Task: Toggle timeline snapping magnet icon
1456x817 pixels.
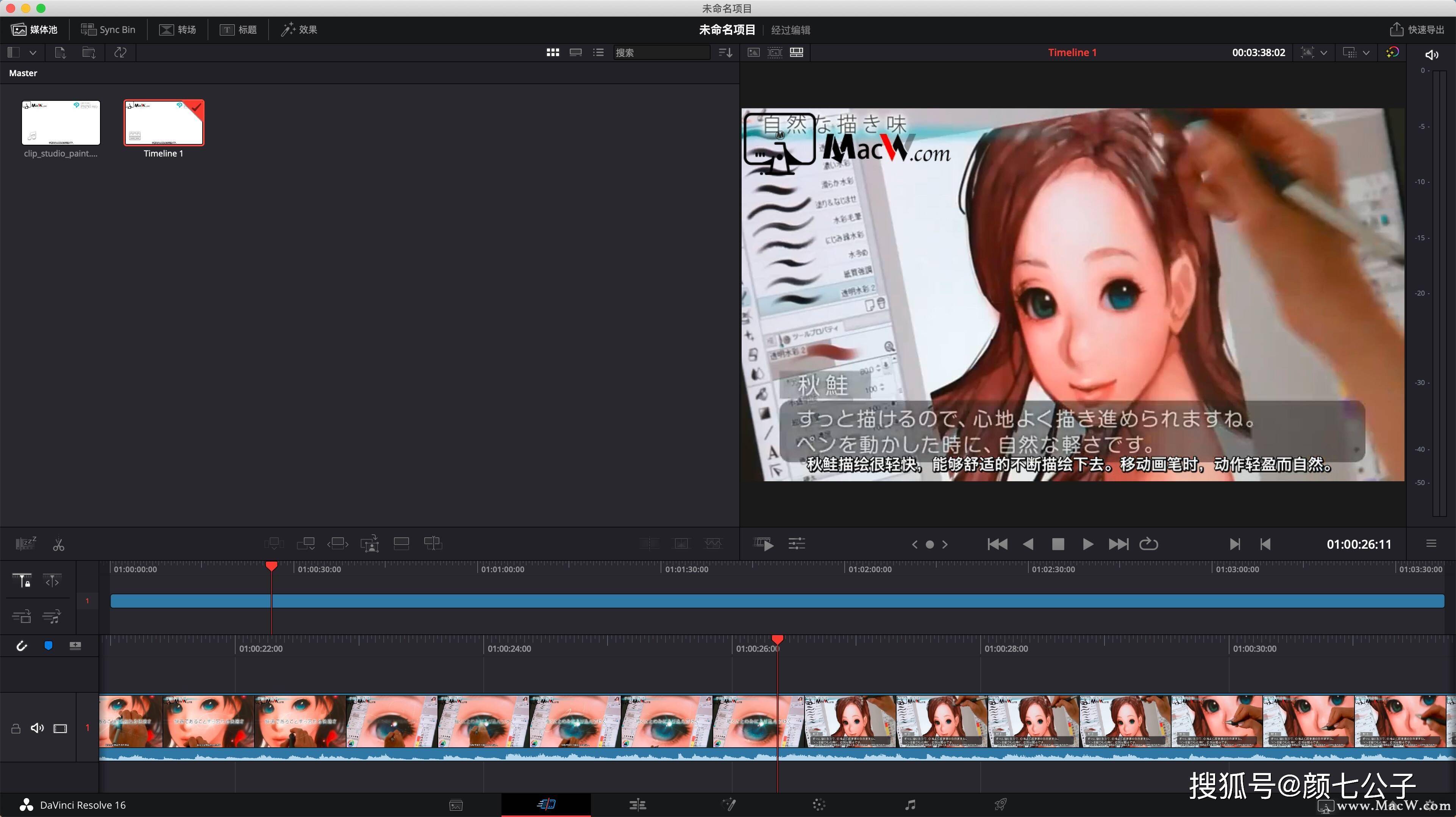Action: (22, 646)
